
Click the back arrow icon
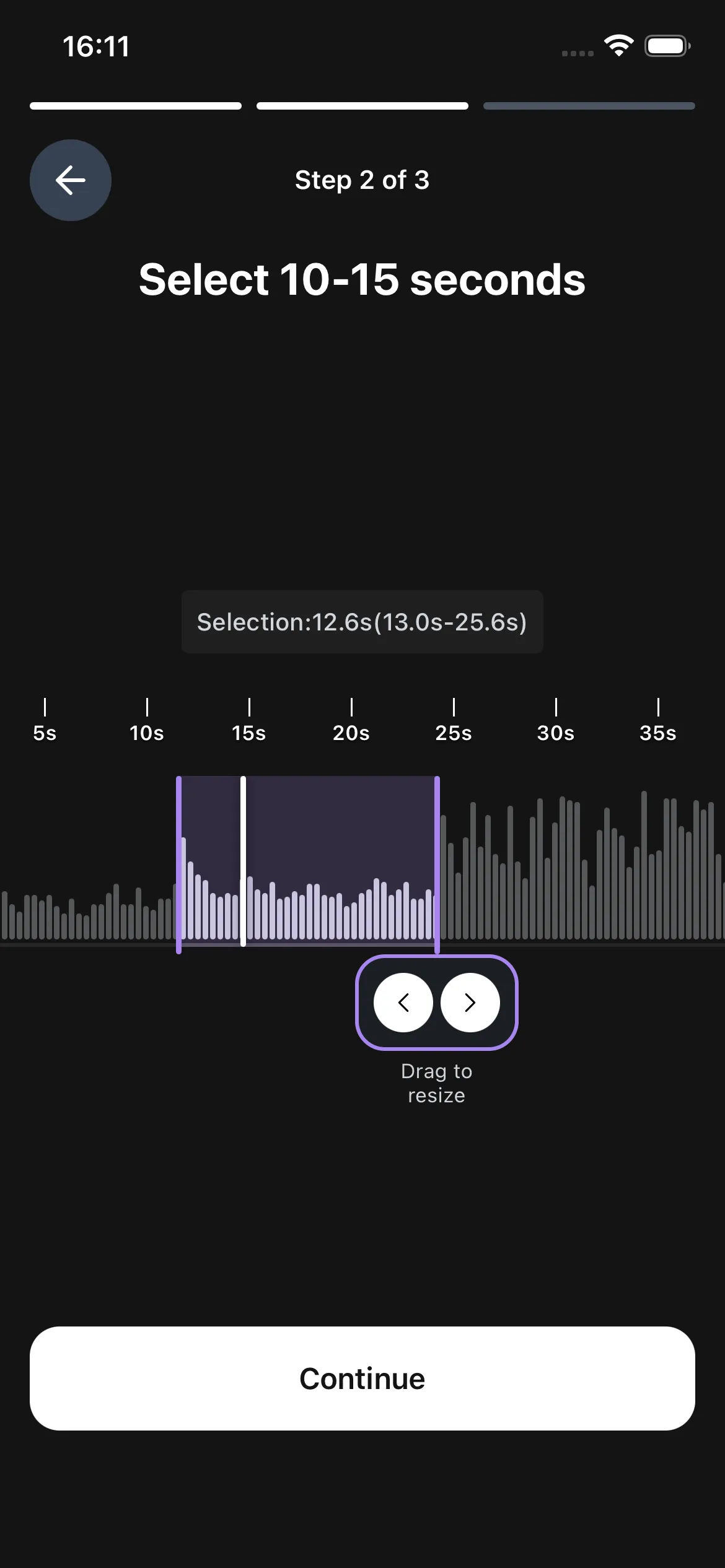point(70,180)
